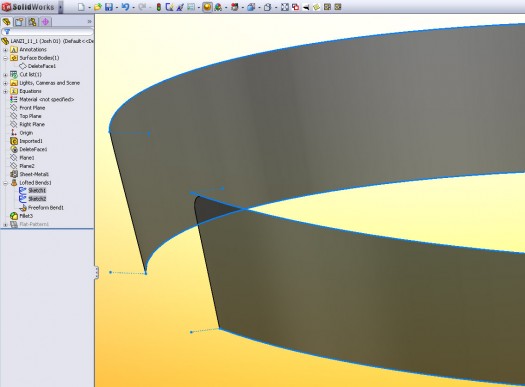
Task: Click the Open file folder icon
Action: coord(97,7)
